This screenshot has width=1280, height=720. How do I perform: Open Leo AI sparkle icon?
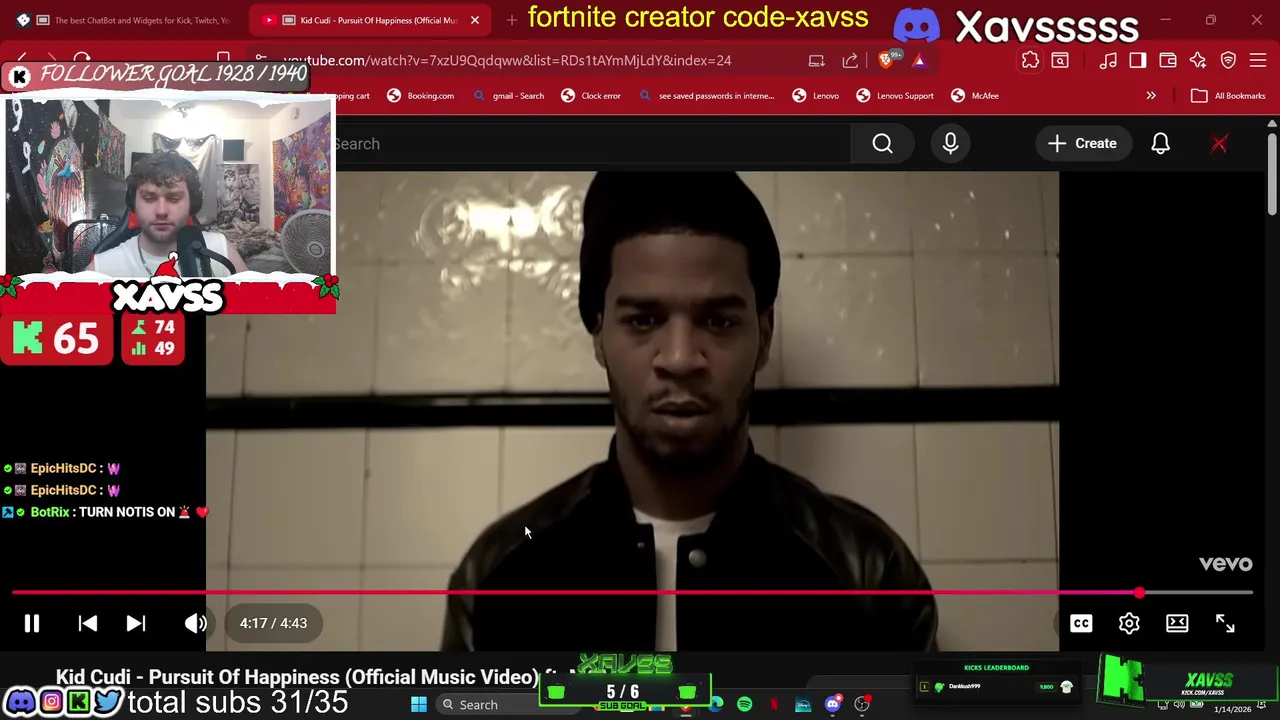point(1198,61)
